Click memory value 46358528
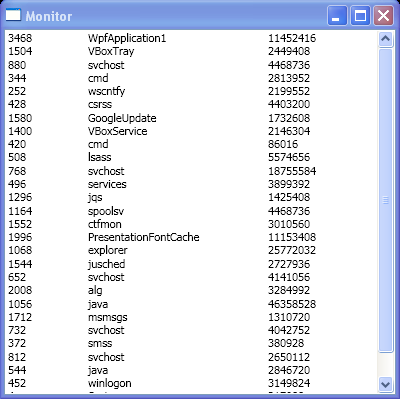The image size is (400, 399). [292, 304]
